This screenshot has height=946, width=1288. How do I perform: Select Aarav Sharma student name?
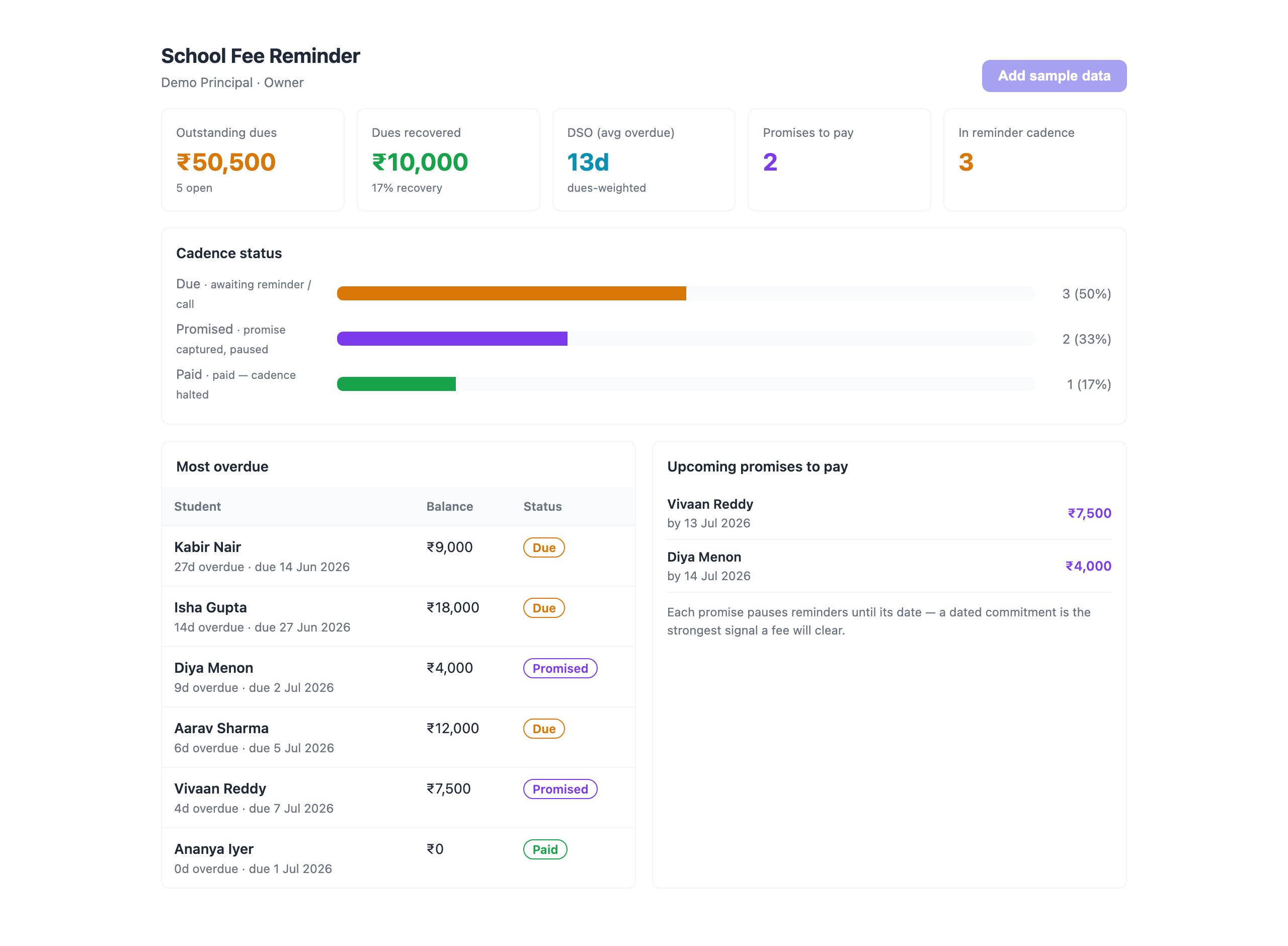point(221,728)
